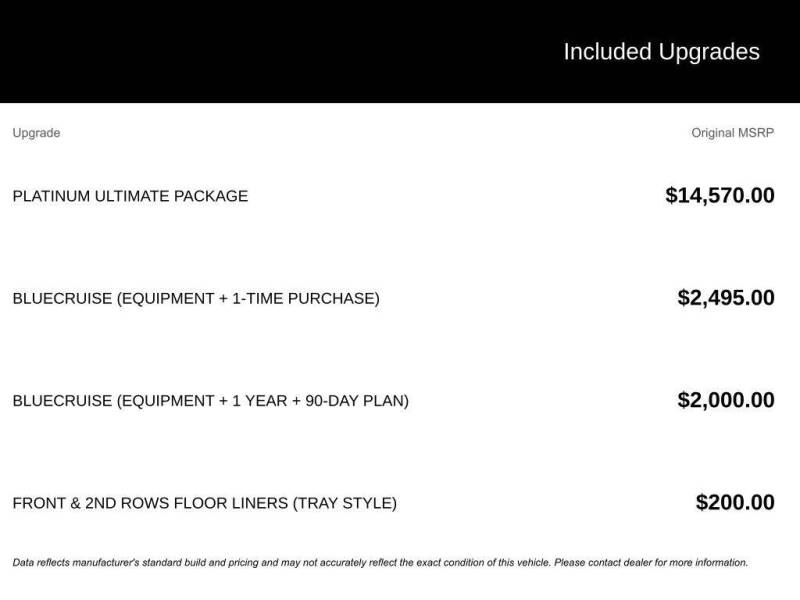Click the 1-TIME PURCHASE text

point(306,298)
